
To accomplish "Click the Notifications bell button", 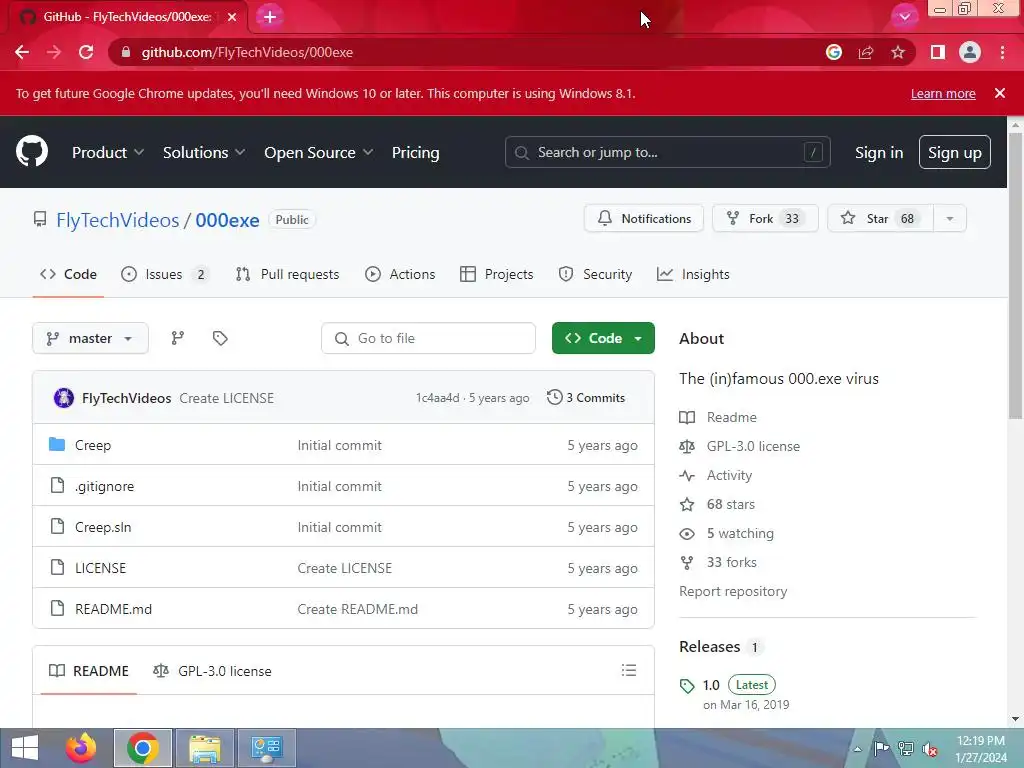I will (643, 218).
